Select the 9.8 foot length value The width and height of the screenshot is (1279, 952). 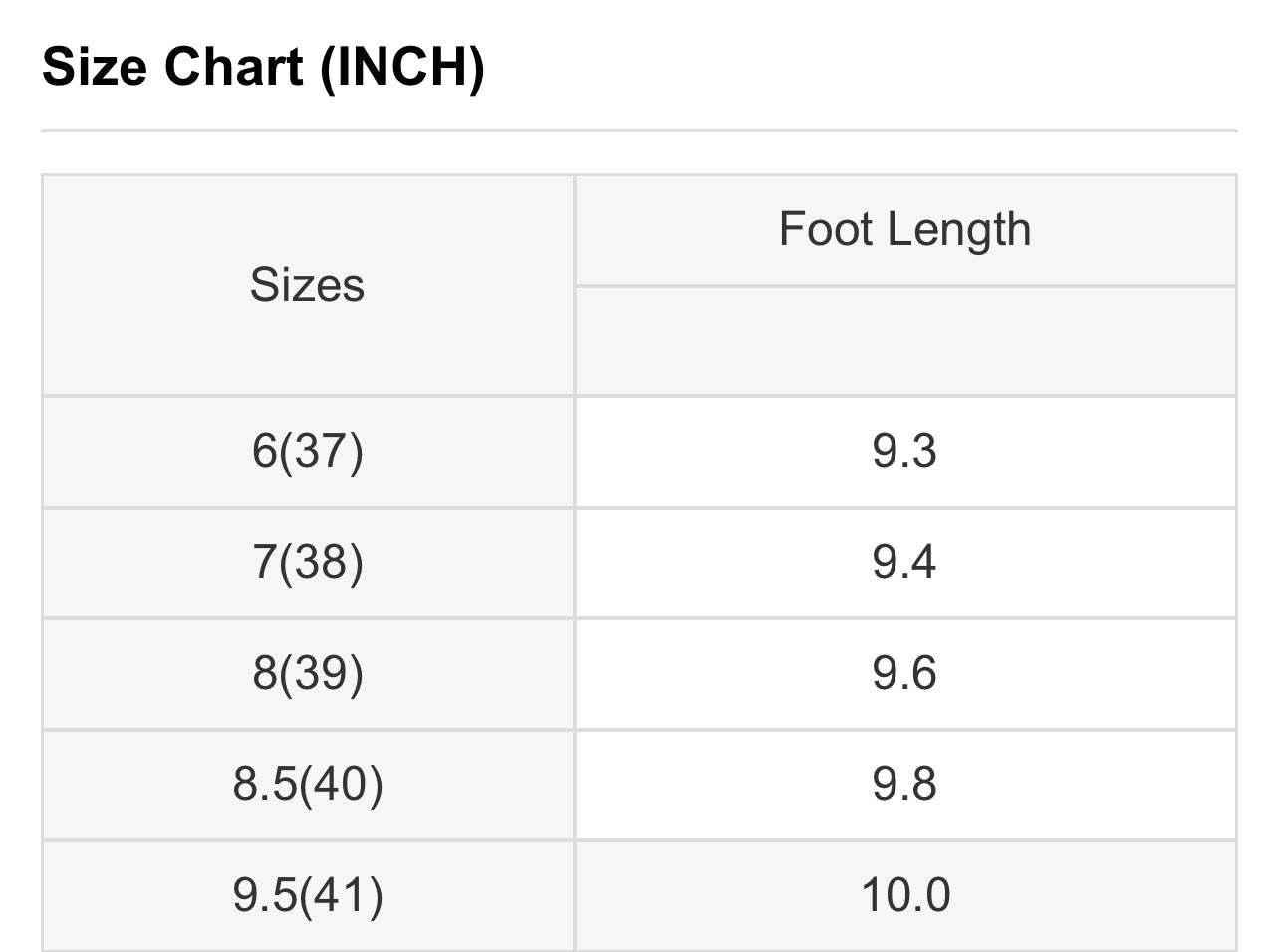pos(904,784)
